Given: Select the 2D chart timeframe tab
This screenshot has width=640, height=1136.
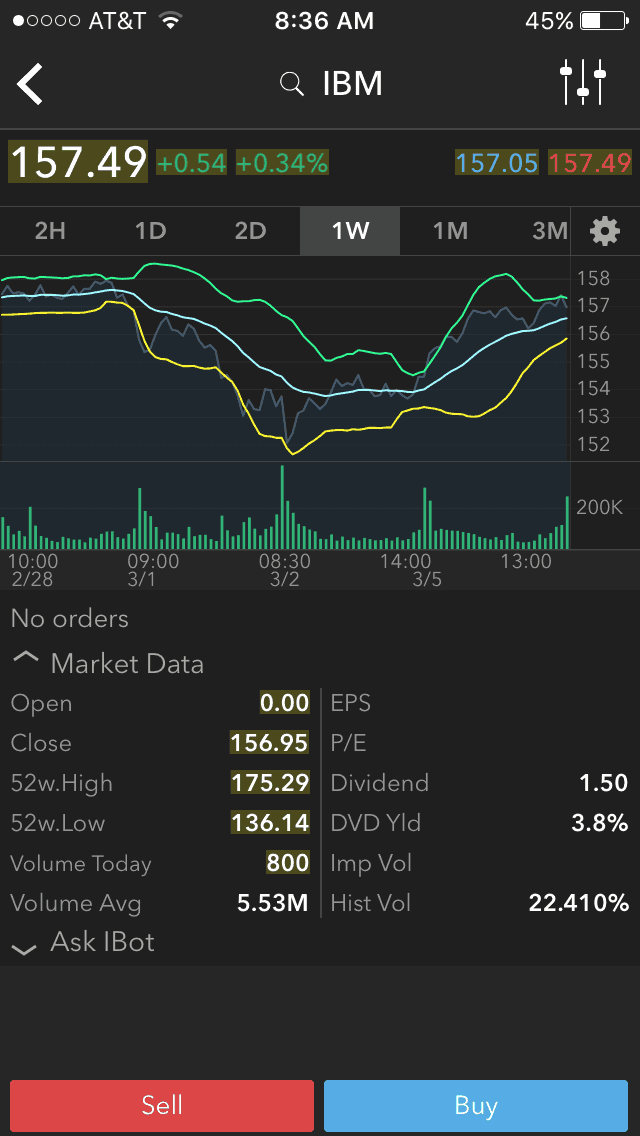Looking at the screenshot, I should (x=250, y=231).
